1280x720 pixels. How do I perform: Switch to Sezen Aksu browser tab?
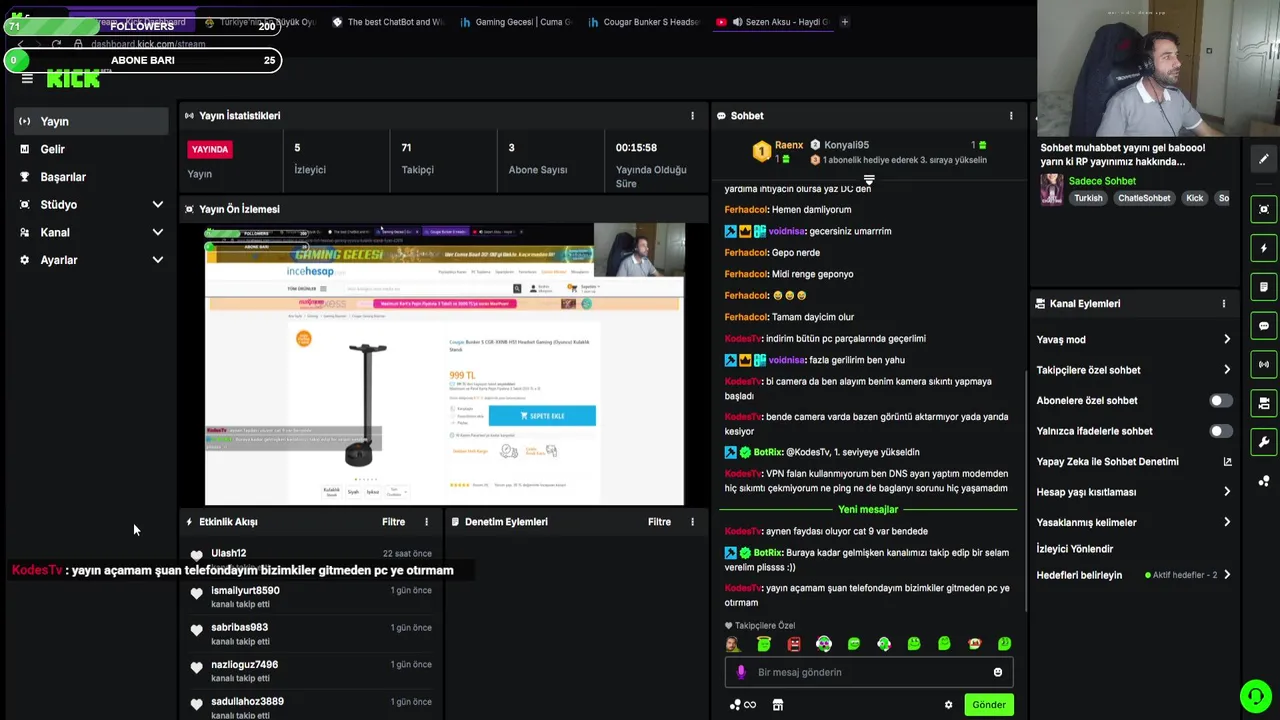point(773,22)
